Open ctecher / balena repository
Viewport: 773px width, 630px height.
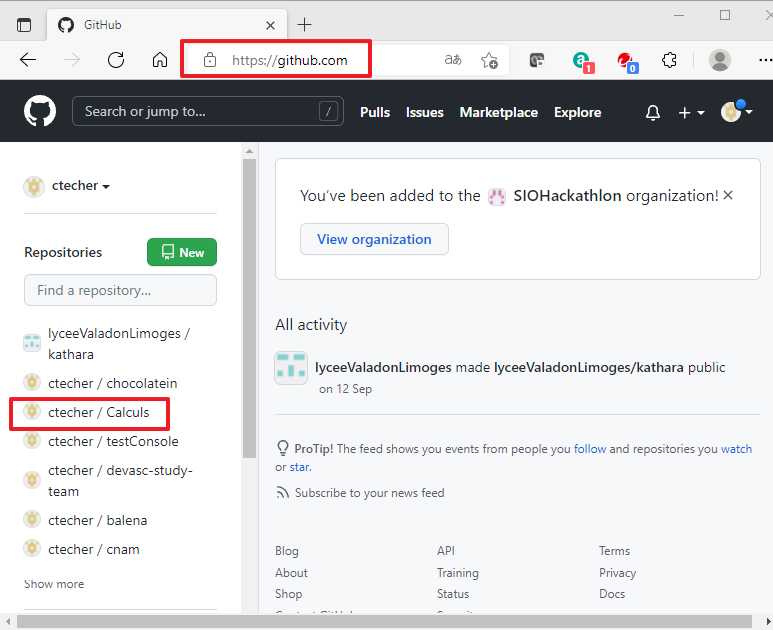click(98, 520)
